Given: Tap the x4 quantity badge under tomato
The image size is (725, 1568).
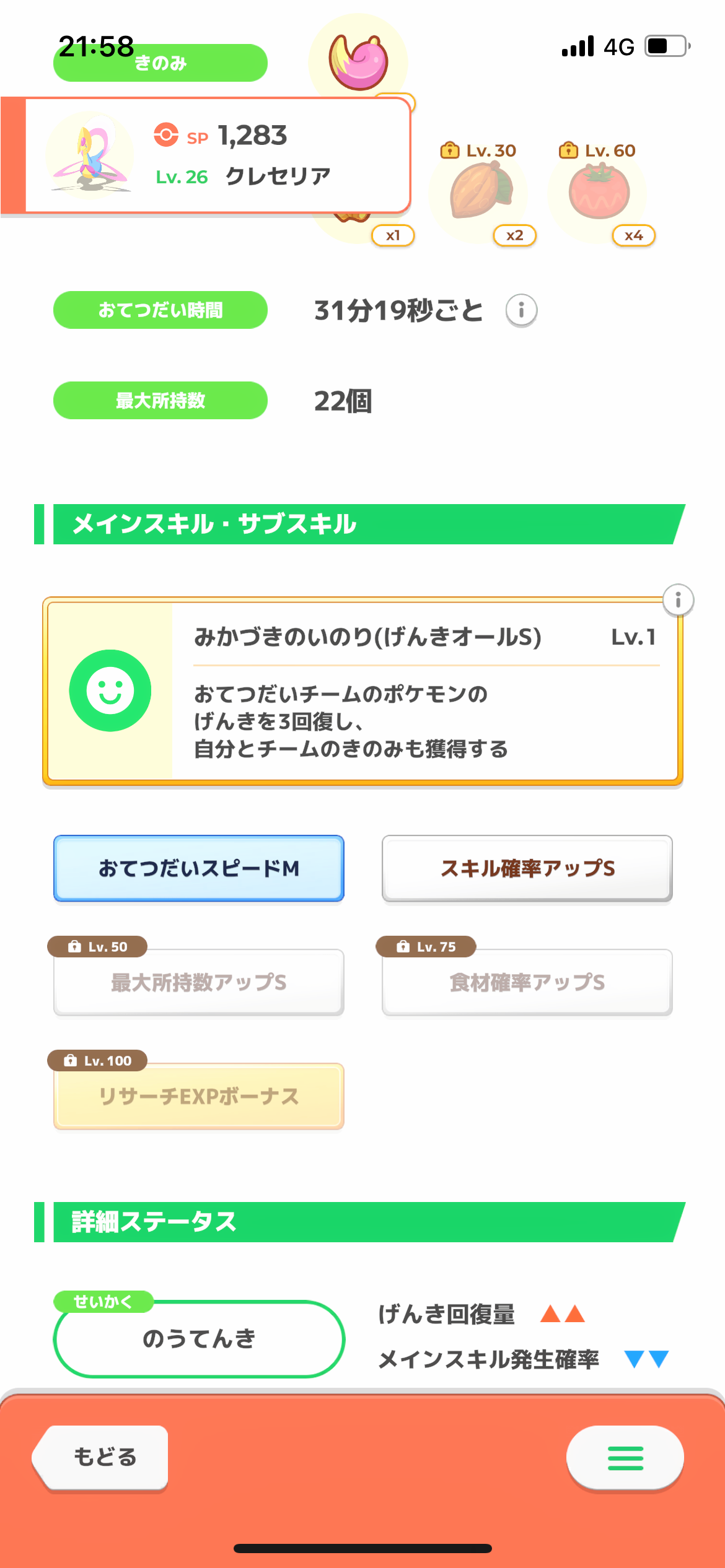Looking at the screenshot, I should [633, 235].
